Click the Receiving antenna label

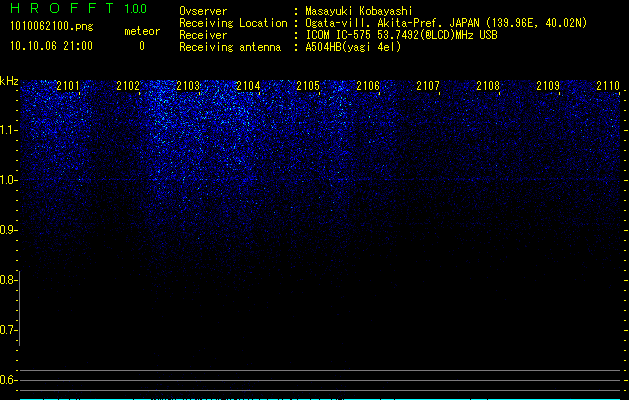pos(230,47)
